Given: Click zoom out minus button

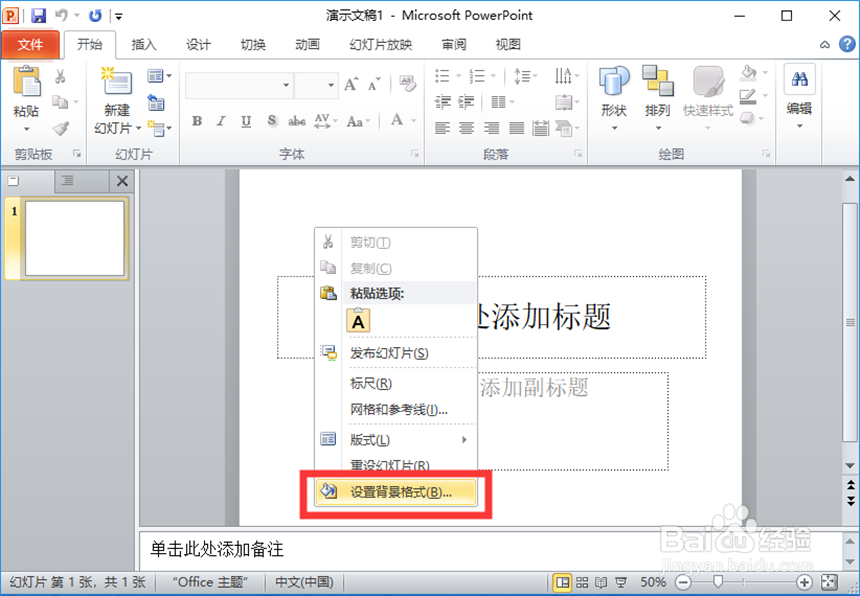Looking at the screenshot, I should tap(683, 582).
